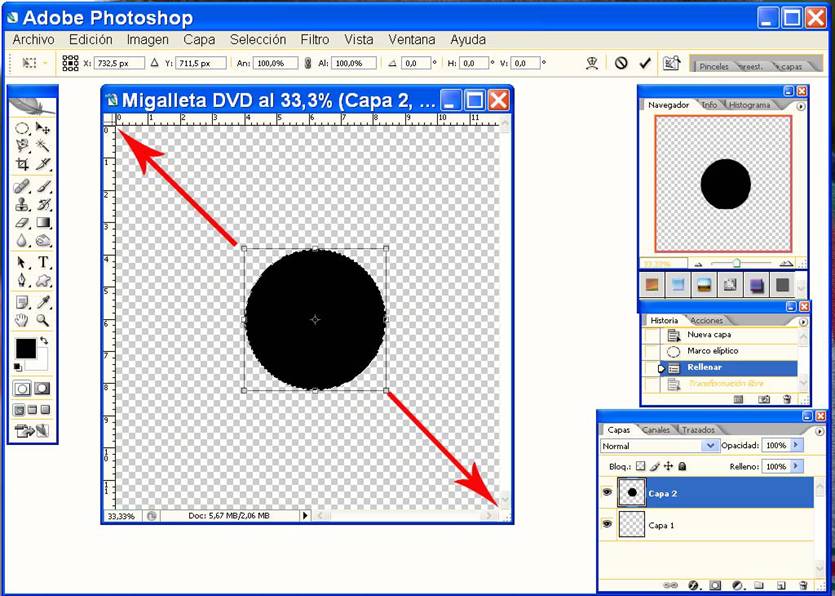Expand the Opacidad slider arrow
Image resolution: width=835 pixels, height=596 pixels.
[796, 445]
